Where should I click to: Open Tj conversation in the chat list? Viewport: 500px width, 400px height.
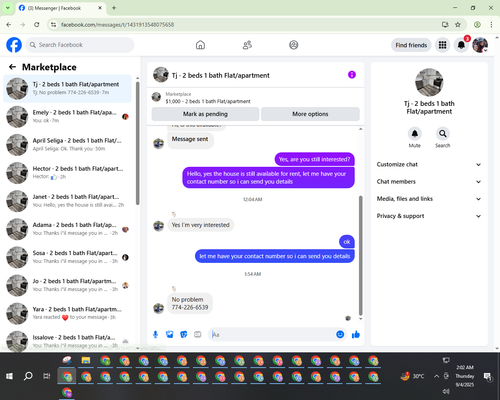point(67,89)
